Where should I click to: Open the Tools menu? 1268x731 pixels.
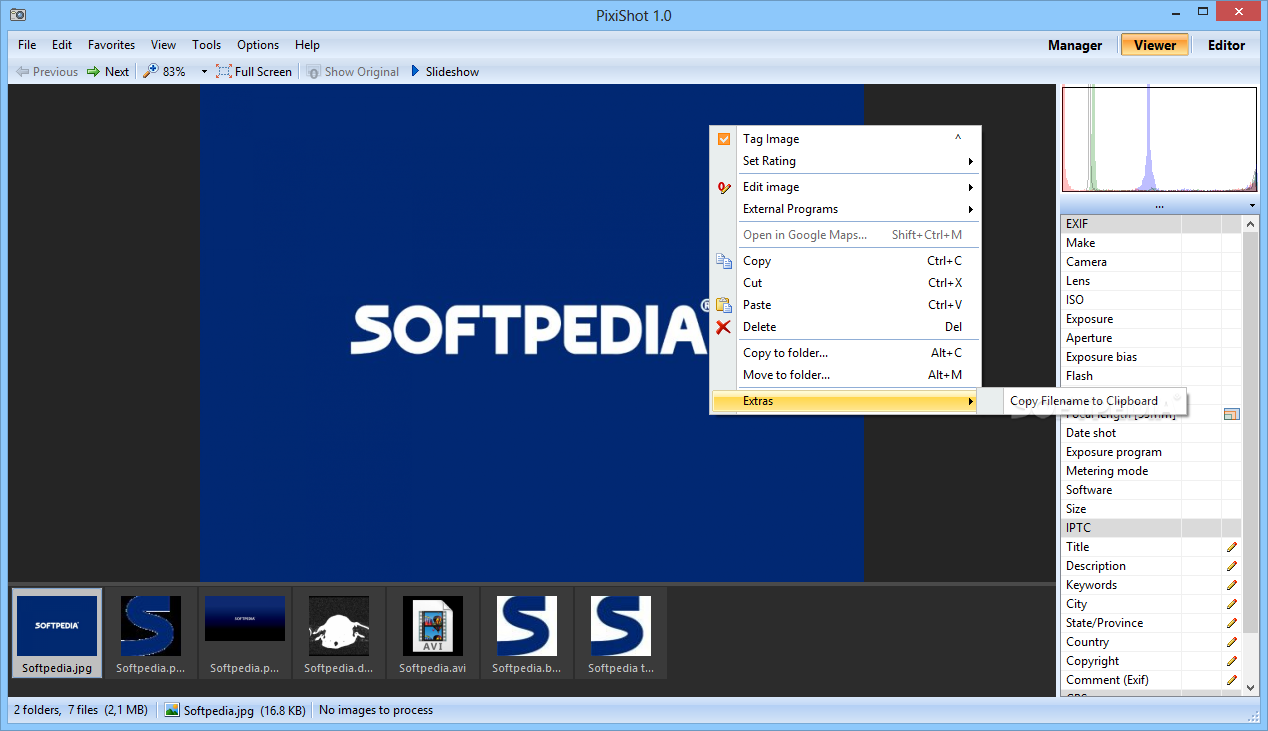[206, 45]
